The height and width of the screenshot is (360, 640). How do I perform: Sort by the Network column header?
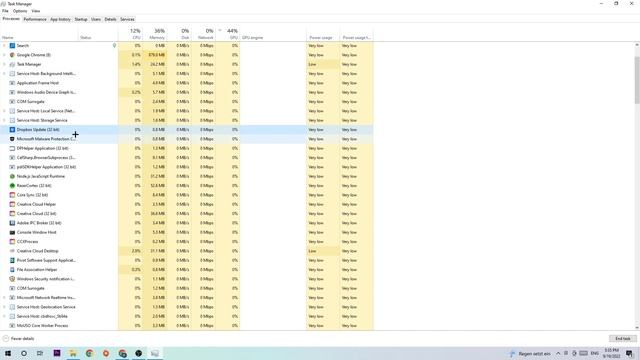pyautogui.click(x=203, y=34)
